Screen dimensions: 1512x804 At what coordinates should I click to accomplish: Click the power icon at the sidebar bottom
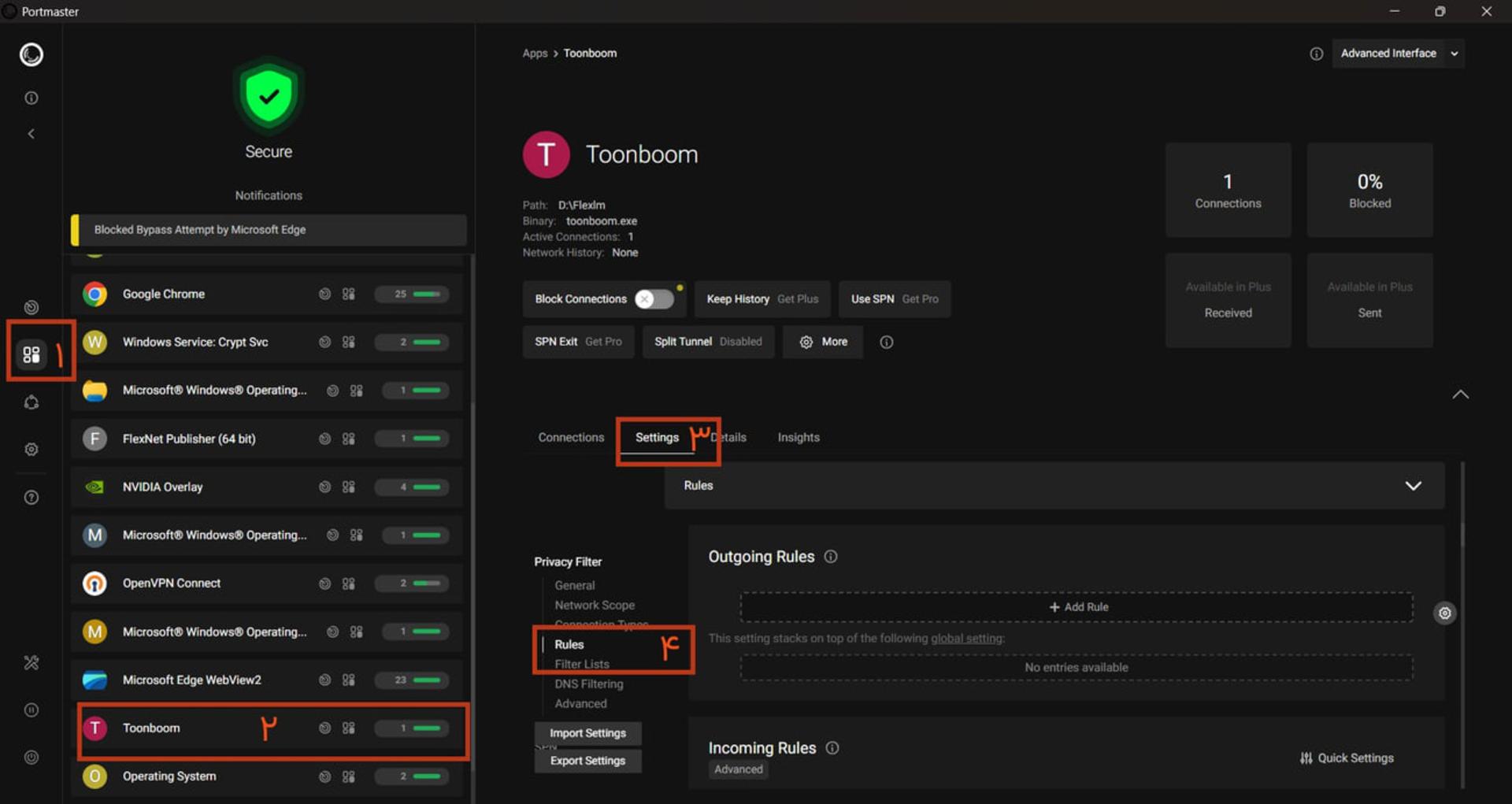click(x=31, y=758)
